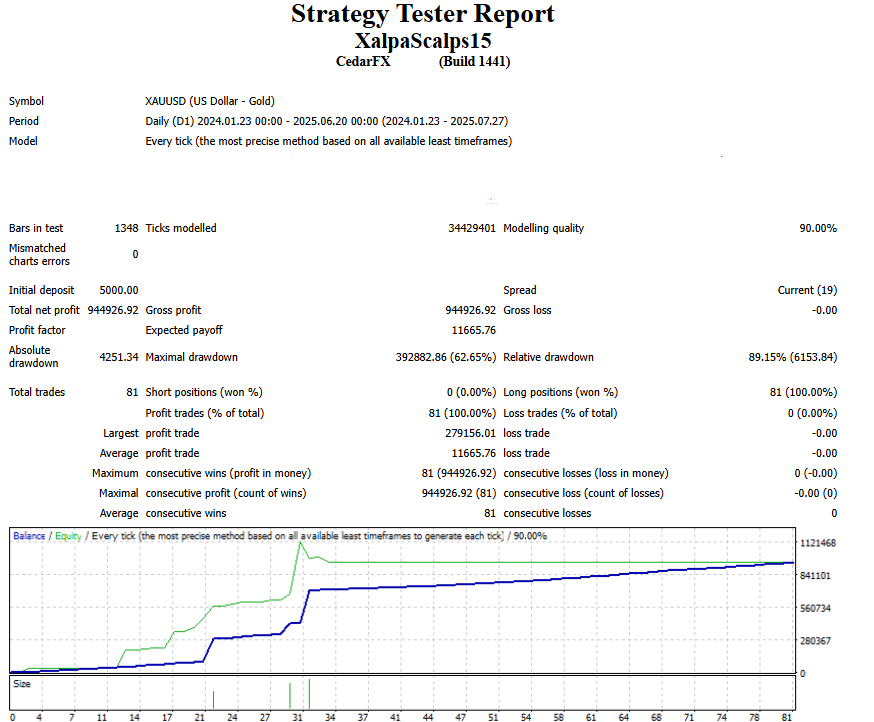Screen dimensions: 874x722
Task: Click the Daily (D1) period value
Action: 327,121
